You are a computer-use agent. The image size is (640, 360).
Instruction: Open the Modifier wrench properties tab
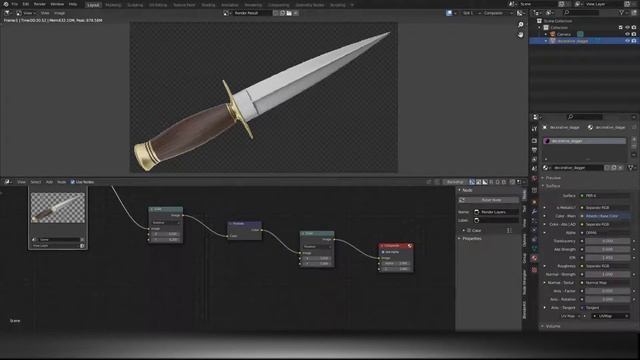point(534,211)
